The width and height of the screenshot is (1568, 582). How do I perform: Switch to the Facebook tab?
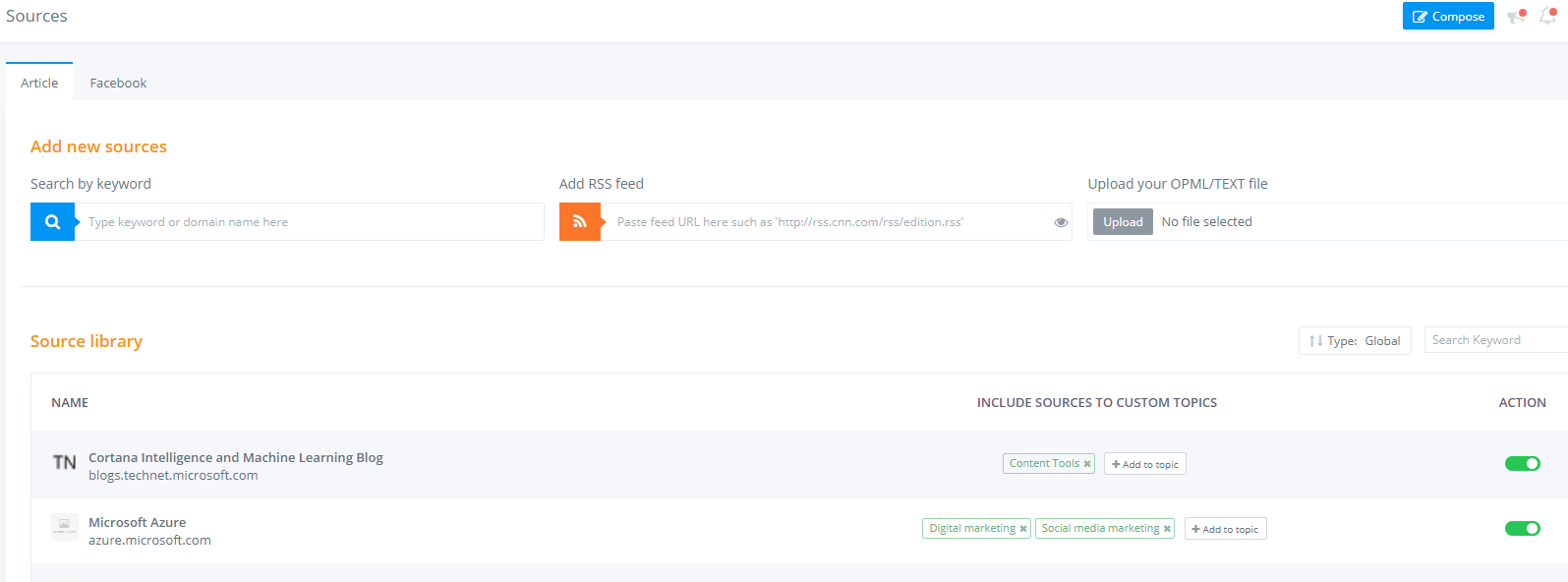(118, 83)
